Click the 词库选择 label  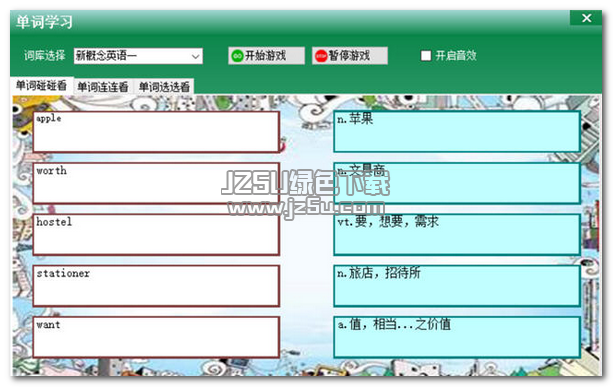click(x=45, y=56)
